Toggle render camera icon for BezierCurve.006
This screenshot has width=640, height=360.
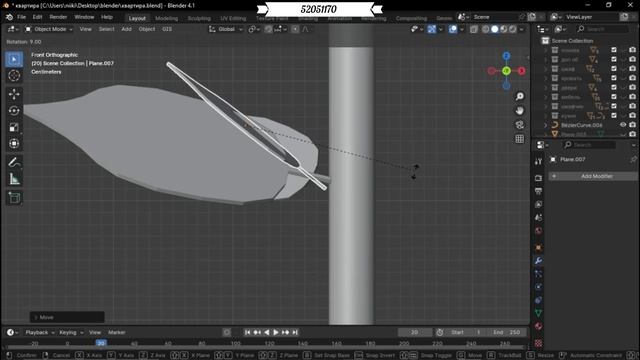[x=632, y=125]
